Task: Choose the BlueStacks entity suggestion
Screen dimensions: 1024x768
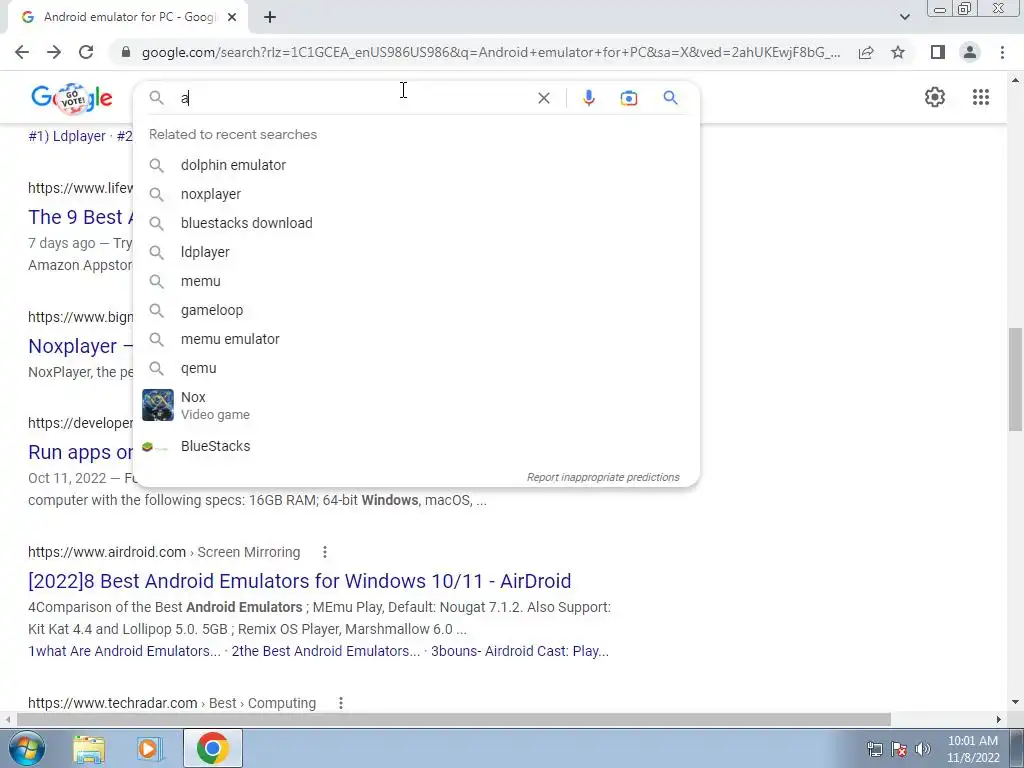Action: coord(416,447)
